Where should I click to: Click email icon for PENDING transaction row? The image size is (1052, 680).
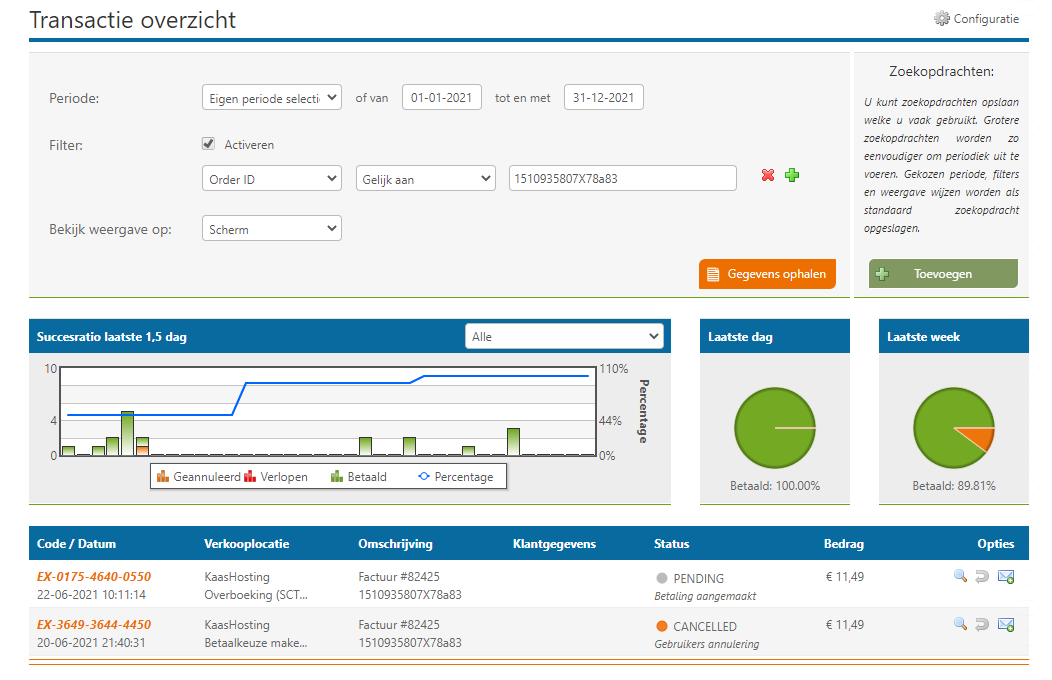click(x=1006, y=577)
